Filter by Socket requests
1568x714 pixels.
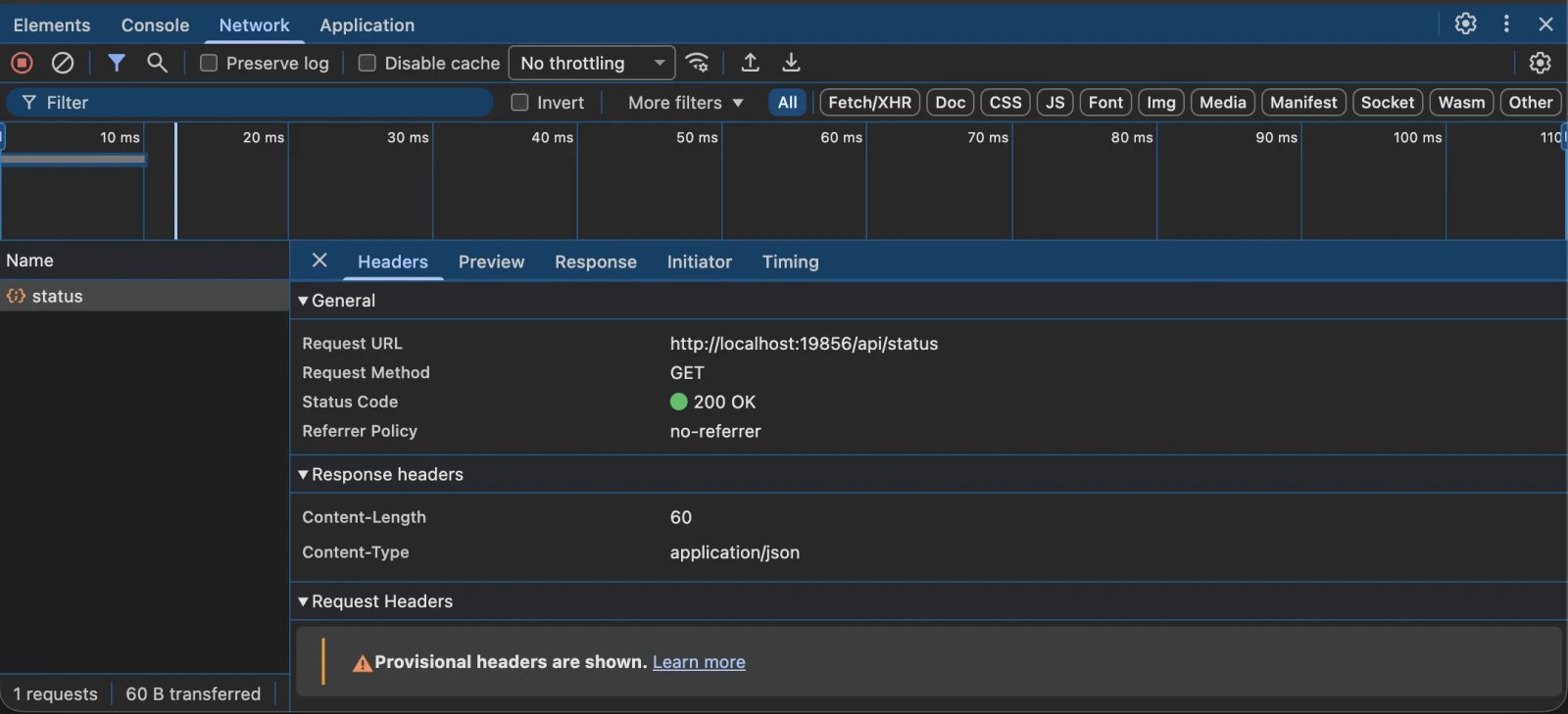coord(1388,102)
